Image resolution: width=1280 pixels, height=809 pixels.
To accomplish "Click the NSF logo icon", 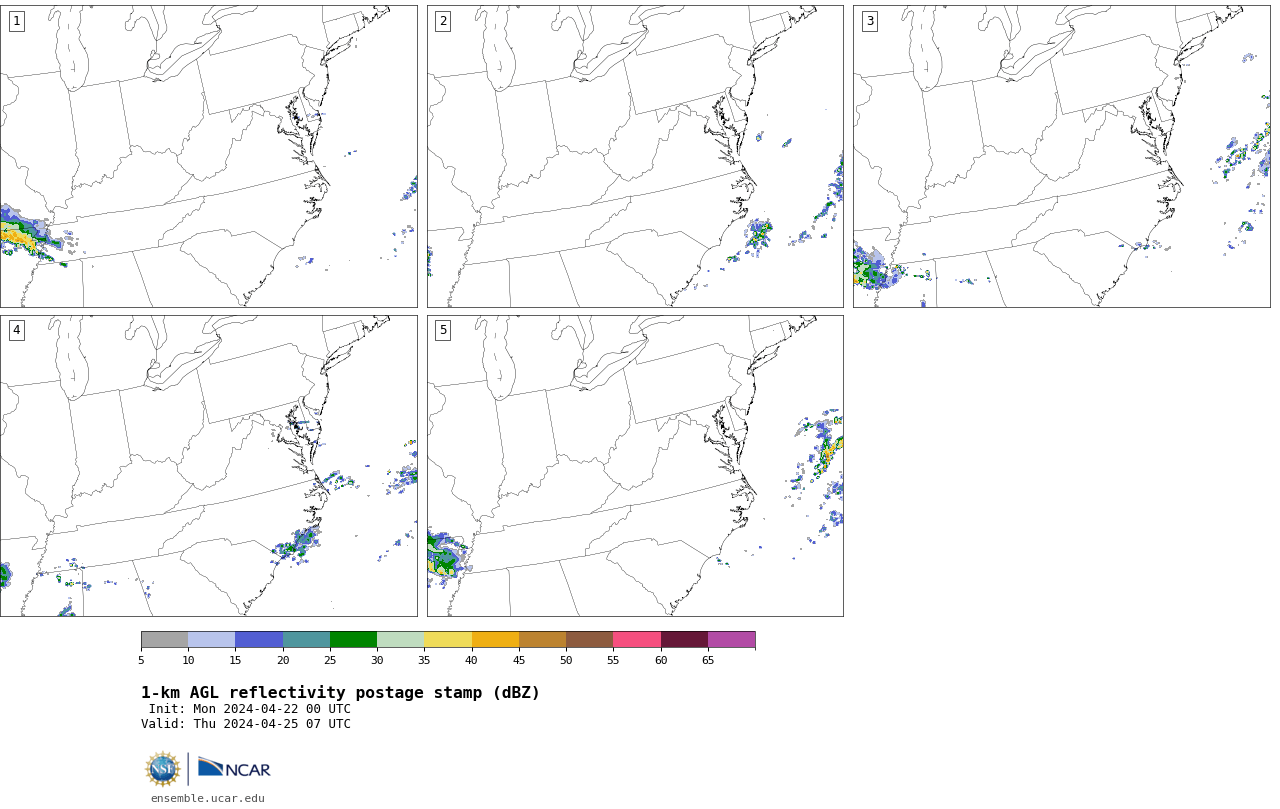I will 163,769.
